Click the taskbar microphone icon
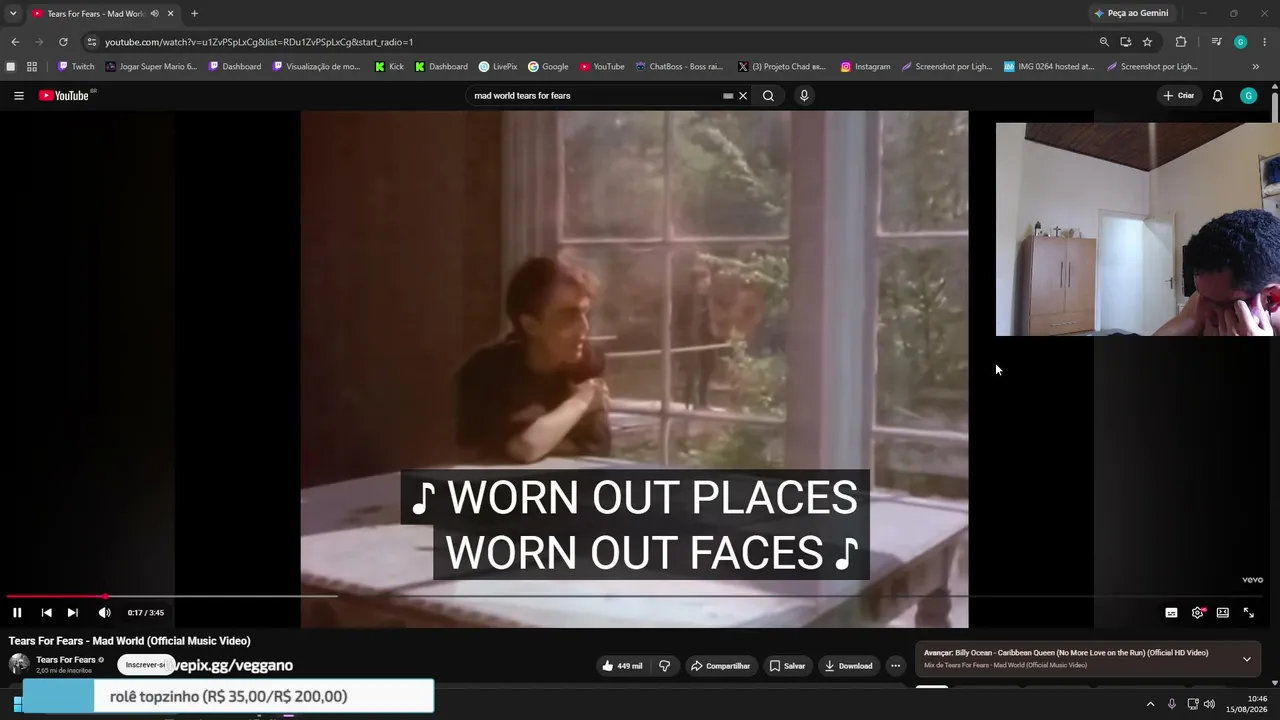 [x=1172, y=704]
